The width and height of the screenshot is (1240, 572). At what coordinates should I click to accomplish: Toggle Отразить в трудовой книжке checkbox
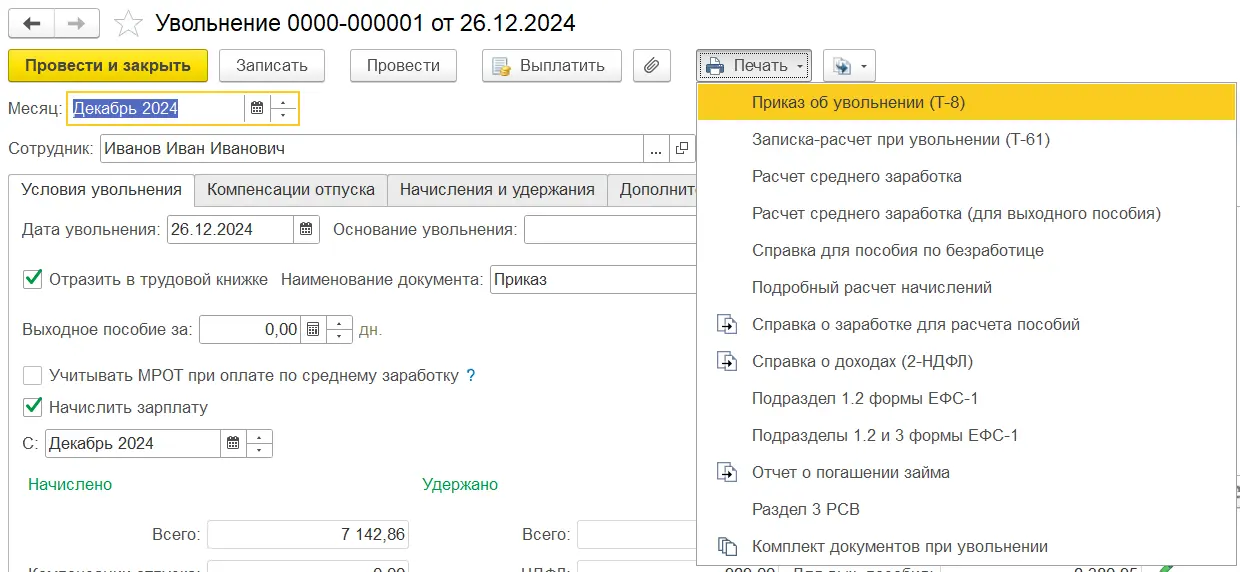(x=33, y=280)
